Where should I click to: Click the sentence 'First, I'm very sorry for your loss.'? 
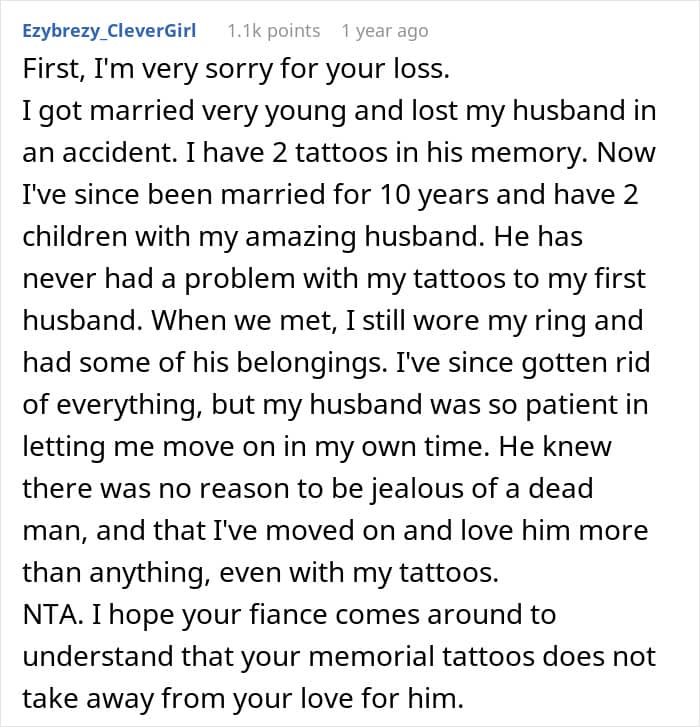click(236, 70)
